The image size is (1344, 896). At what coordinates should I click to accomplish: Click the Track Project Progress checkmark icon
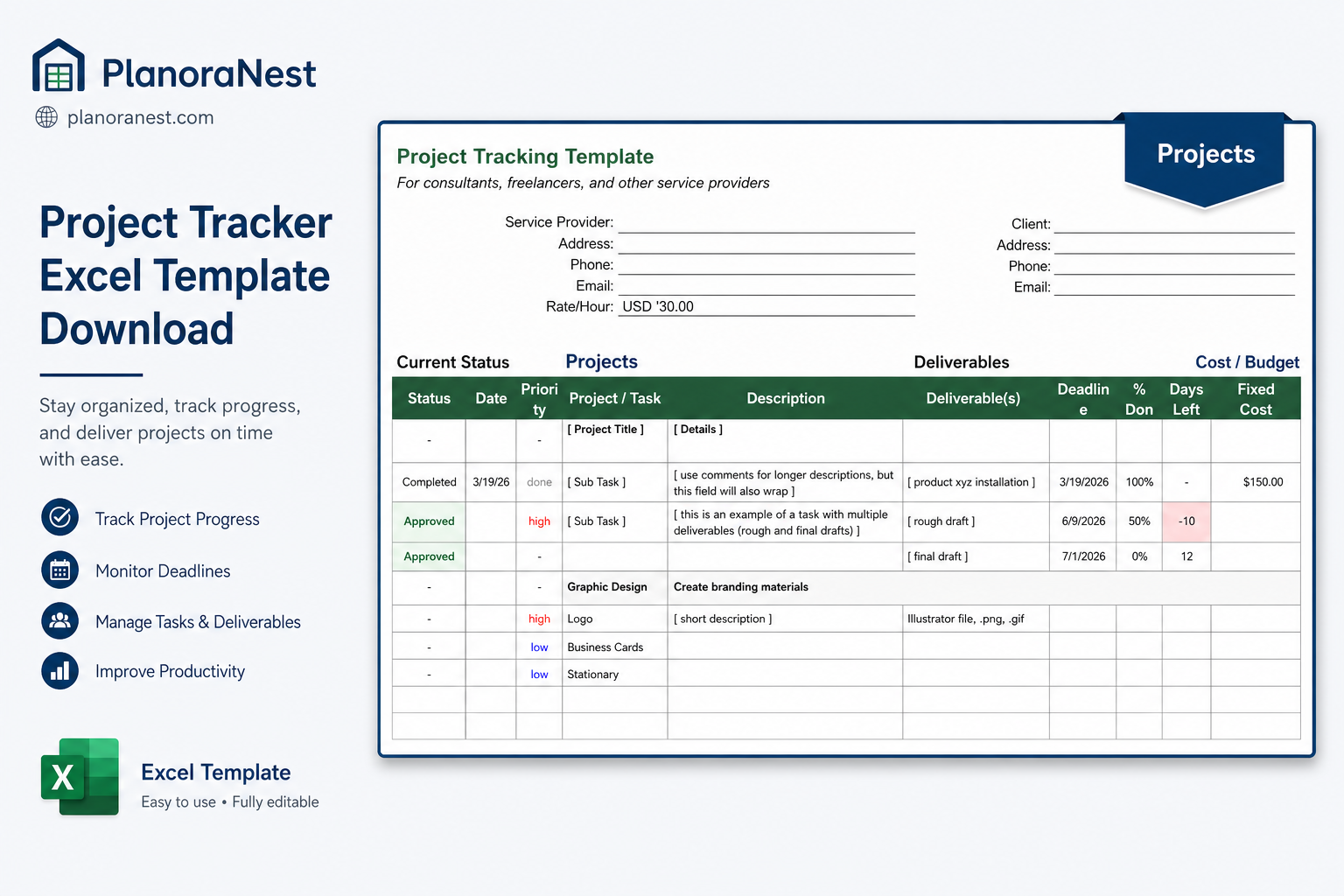click(x=59, y=517)
